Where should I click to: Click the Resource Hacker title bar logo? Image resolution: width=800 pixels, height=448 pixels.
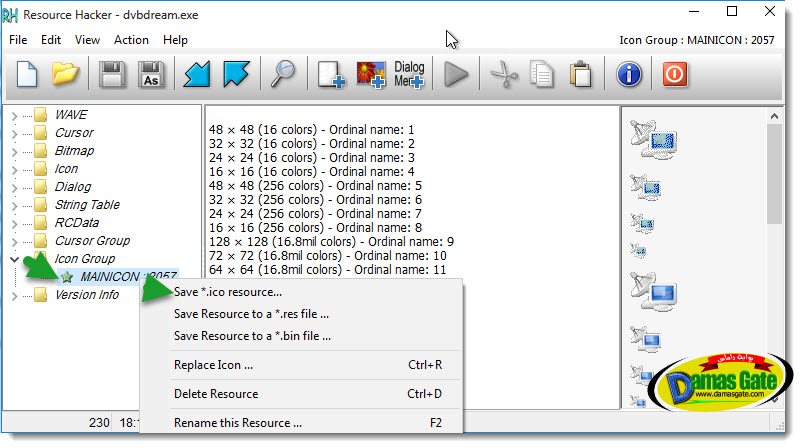pos(10,15)
